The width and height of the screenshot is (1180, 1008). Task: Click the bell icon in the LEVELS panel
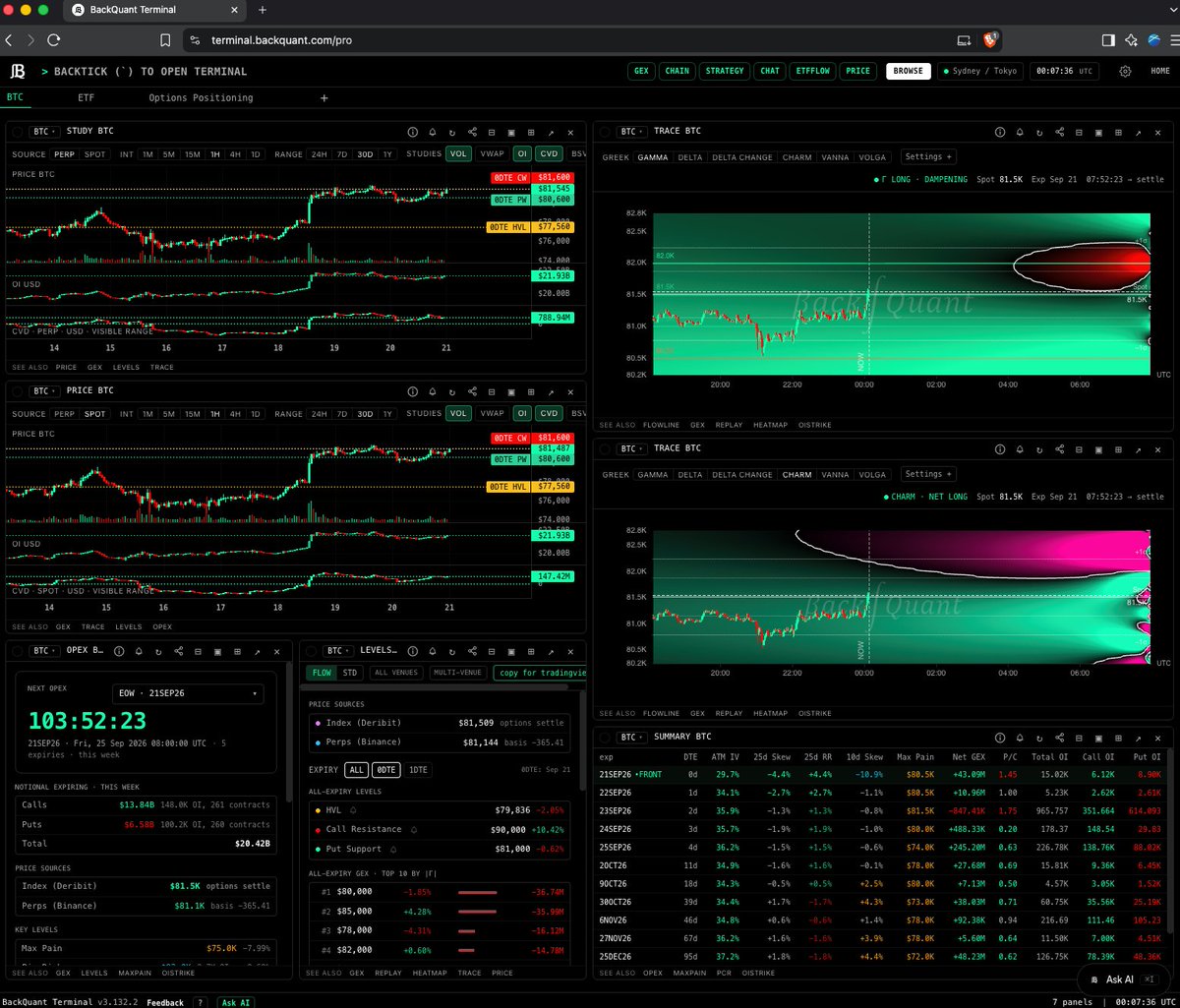click(433, 651)
